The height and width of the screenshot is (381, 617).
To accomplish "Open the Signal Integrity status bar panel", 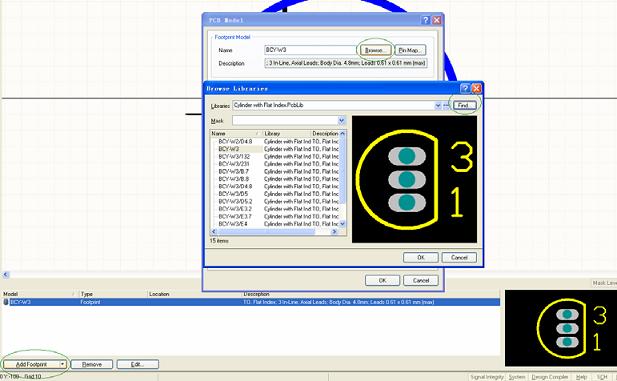I will (487, 377).
